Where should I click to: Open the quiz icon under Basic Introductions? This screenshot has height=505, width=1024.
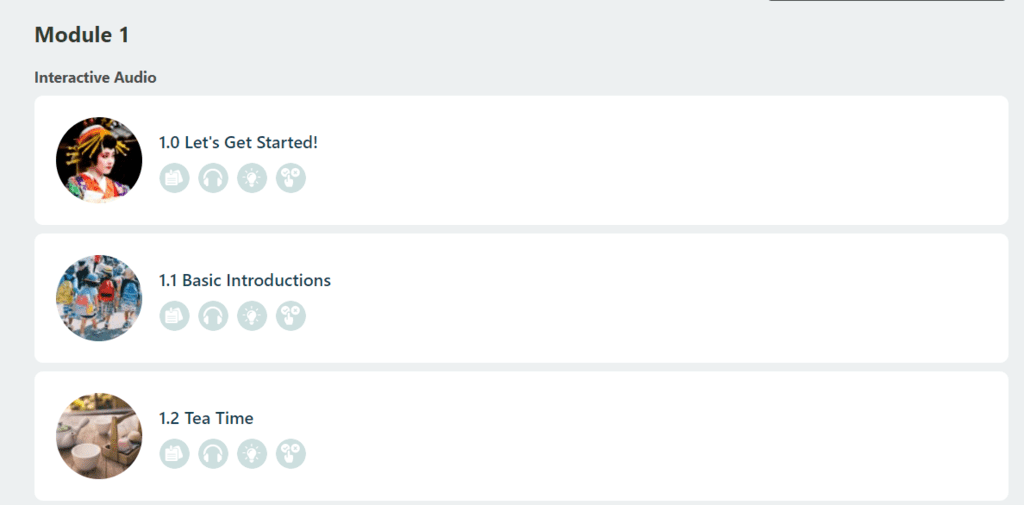(291, 316)
